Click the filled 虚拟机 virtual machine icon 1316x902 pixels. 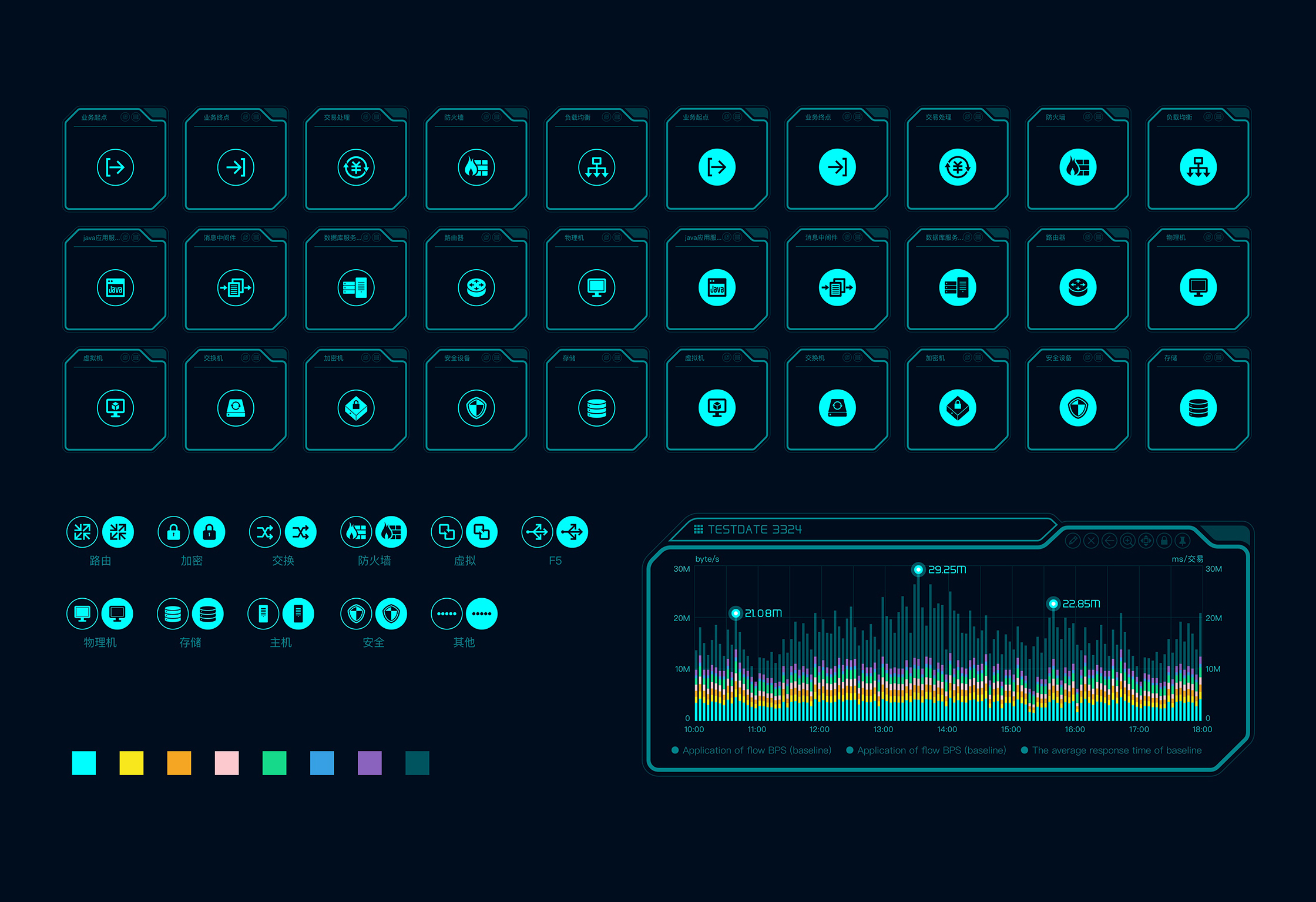pyautogui.click(x=717, y=408)
